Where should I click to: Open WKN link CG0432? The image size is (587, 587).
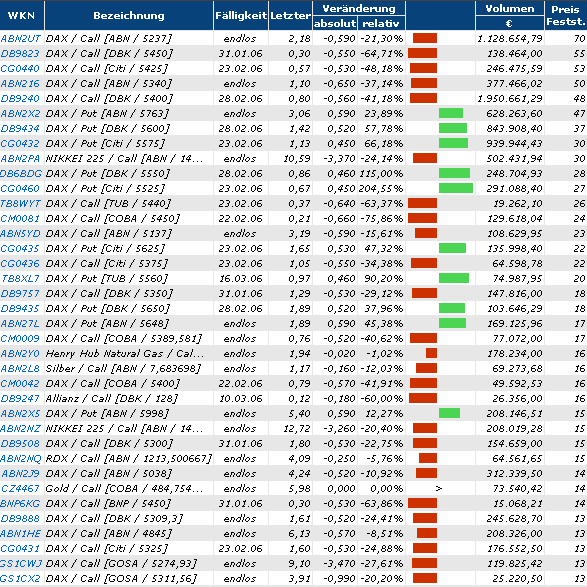click(x=20, y=143)
